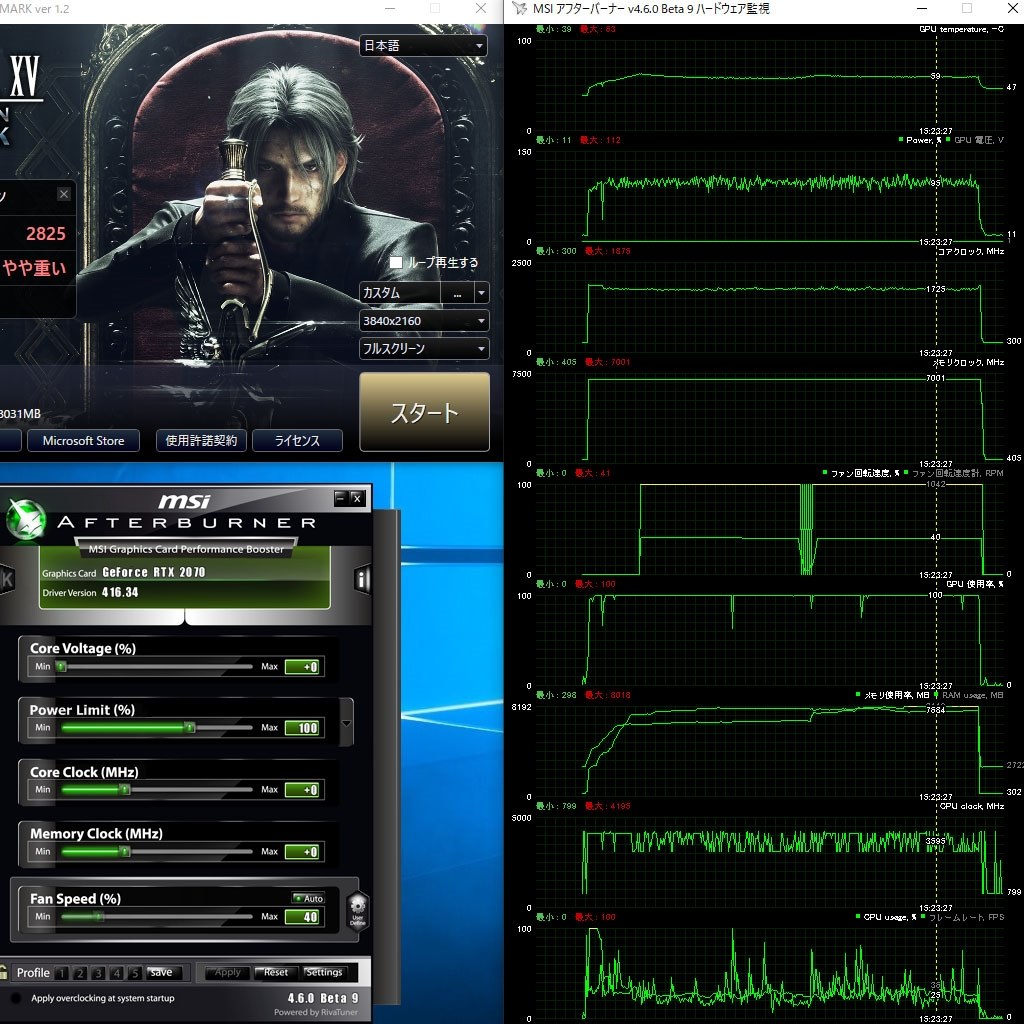Image resolution: width=1024 pixels, height=1024 pixels.
Task: Open the Microsoft Store button
Action: point(84,441)
